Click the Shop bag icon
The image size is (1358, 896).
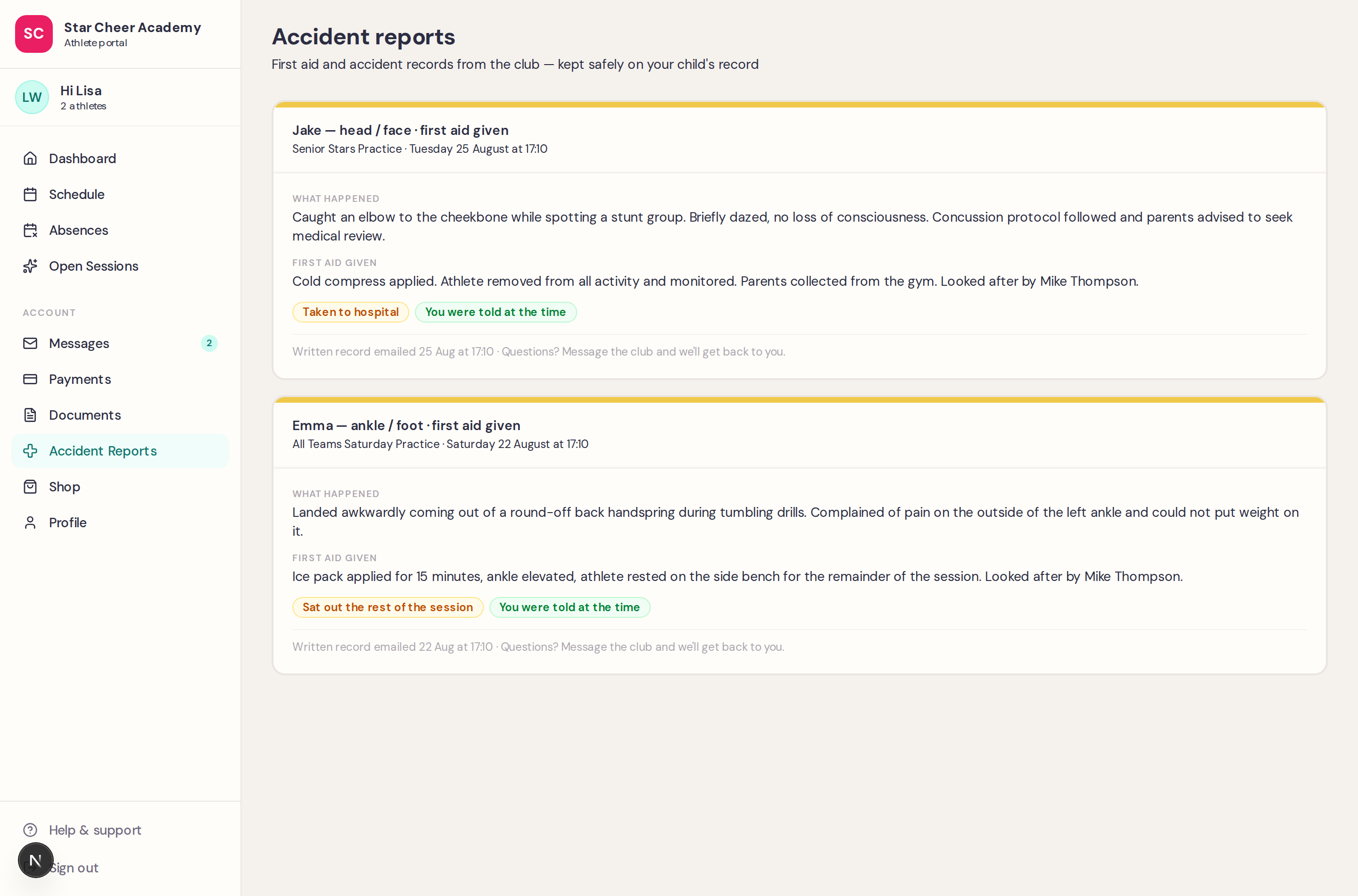[30, 487]
